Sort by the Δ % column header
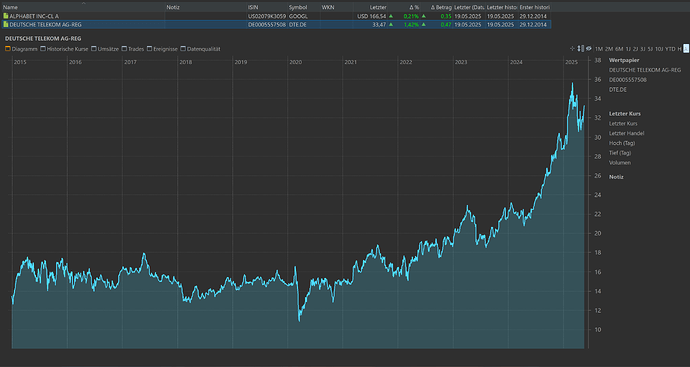The height and width of the screenshot is (367, 690). [414, 7]
